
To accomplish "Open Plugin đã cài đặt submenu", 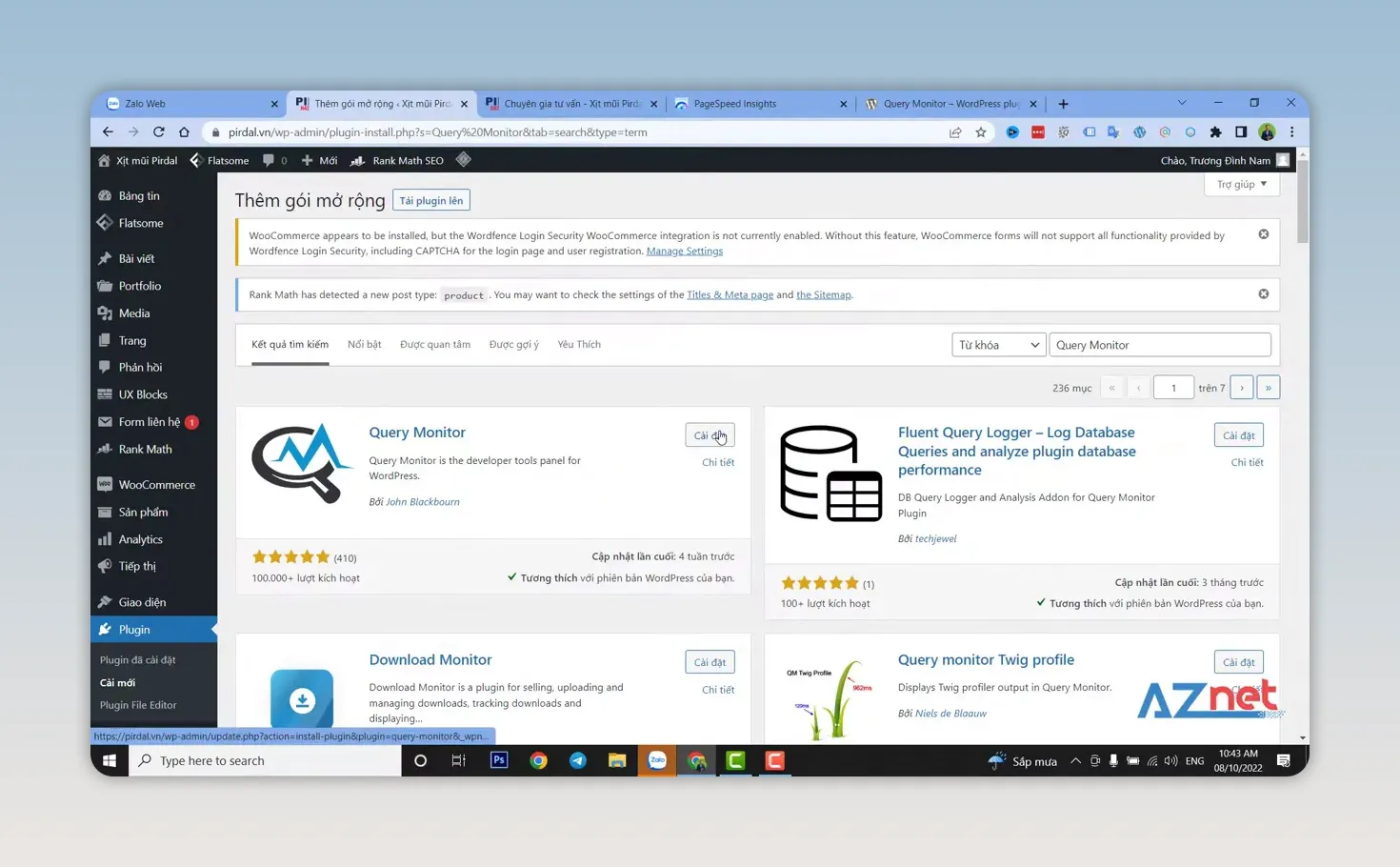I will coord(138,659).
